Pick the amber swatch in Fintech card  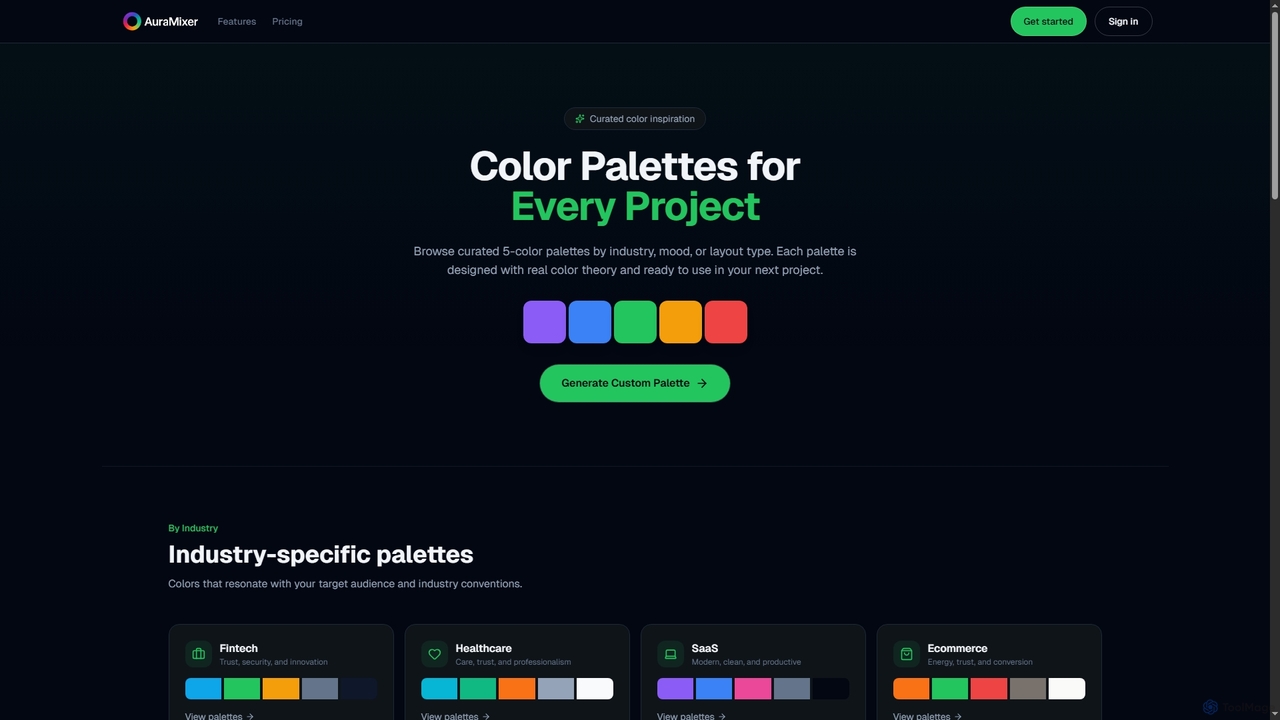coord(281,688)
